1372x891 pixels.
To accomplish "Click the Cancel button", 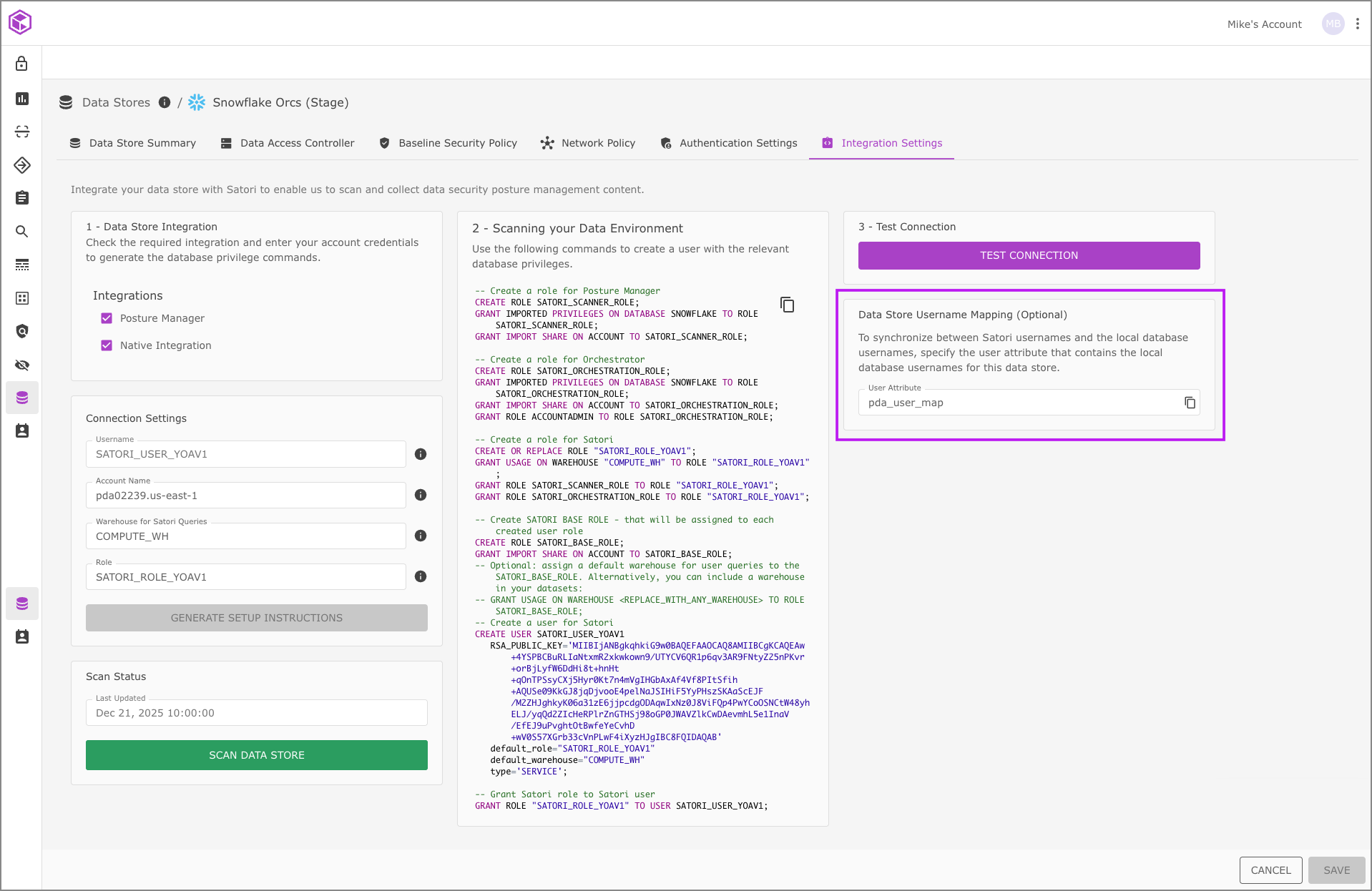I will click(x=1270, y=870).
